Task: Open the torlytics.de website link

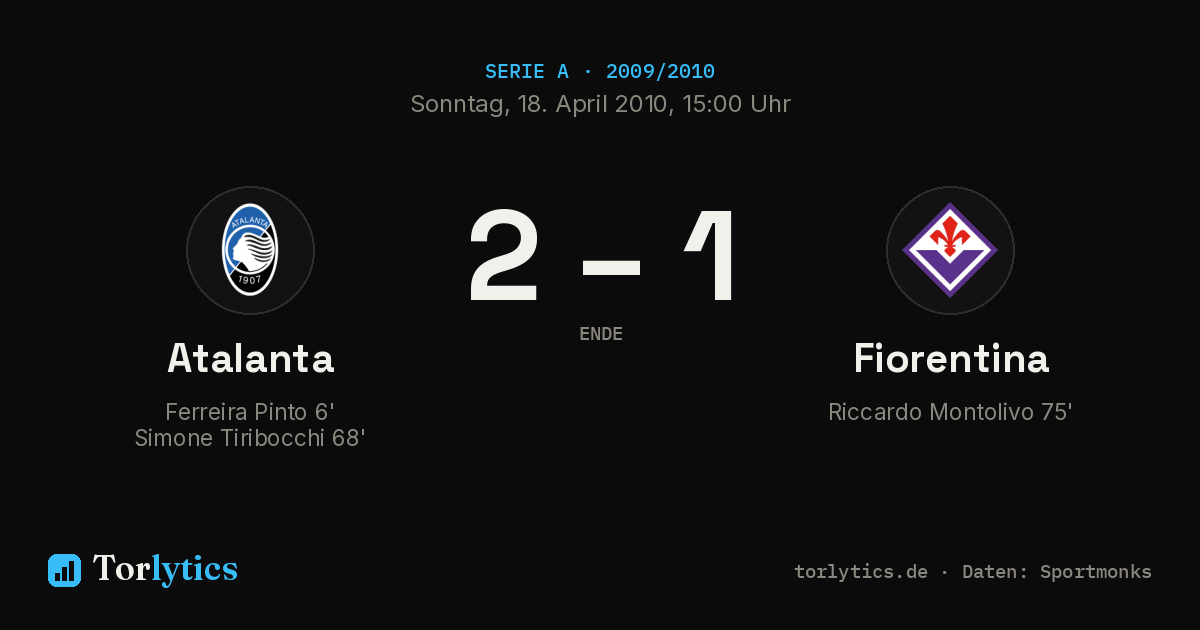Action: click(x=861, y=572)
